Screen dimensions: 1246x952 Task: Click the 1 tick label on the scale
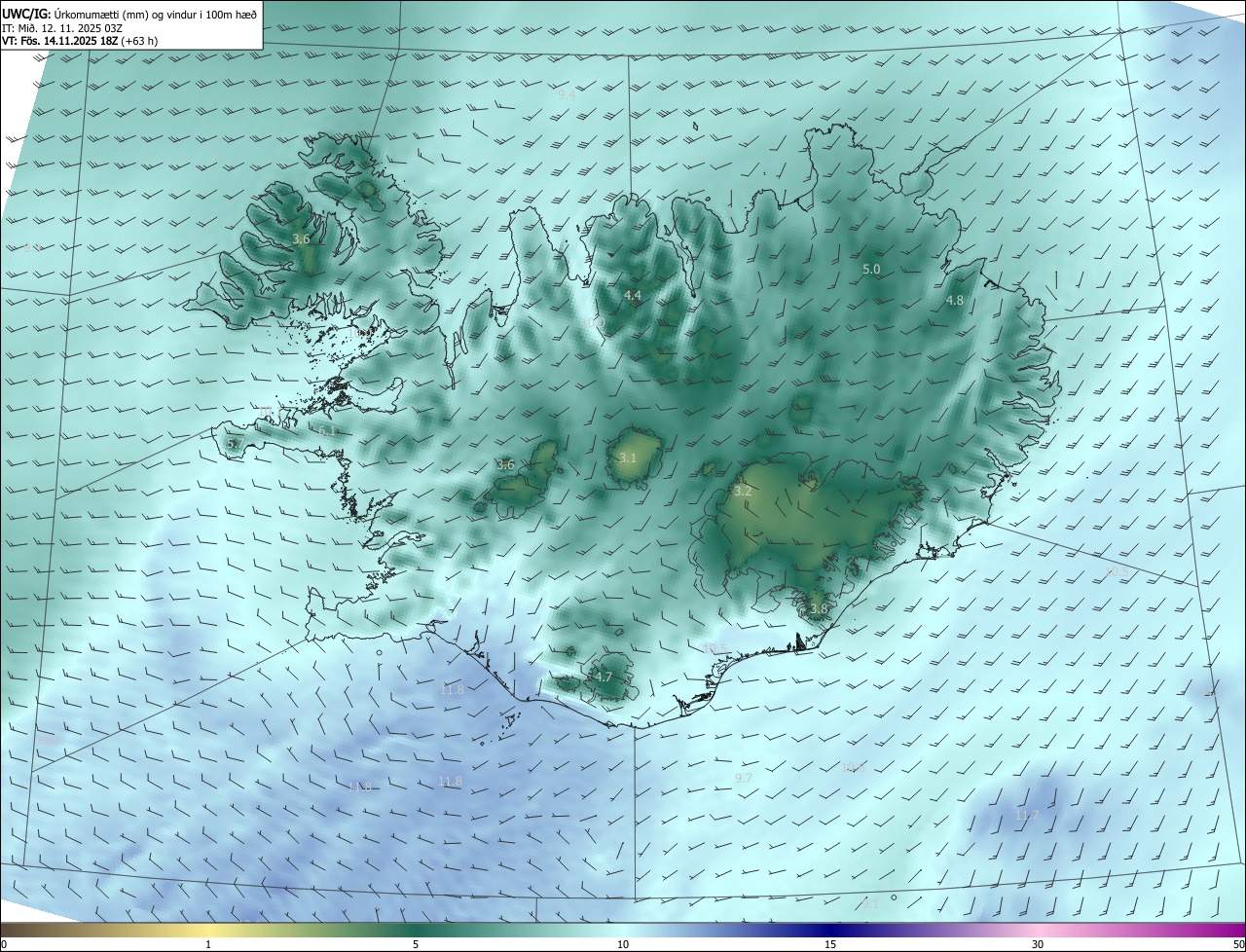point(208,944)
